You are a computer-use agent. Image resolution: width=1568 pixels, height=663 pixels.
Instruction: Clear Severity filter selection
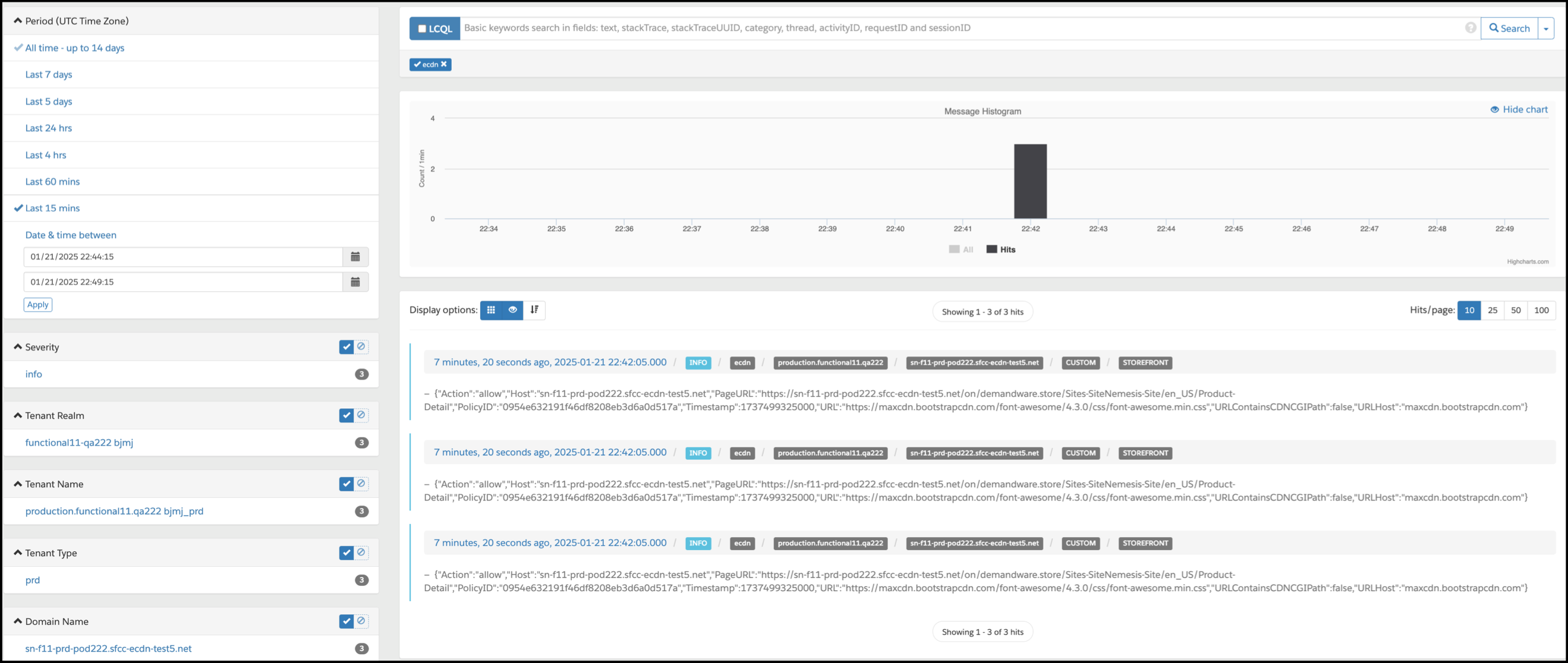tap(361, 347)
